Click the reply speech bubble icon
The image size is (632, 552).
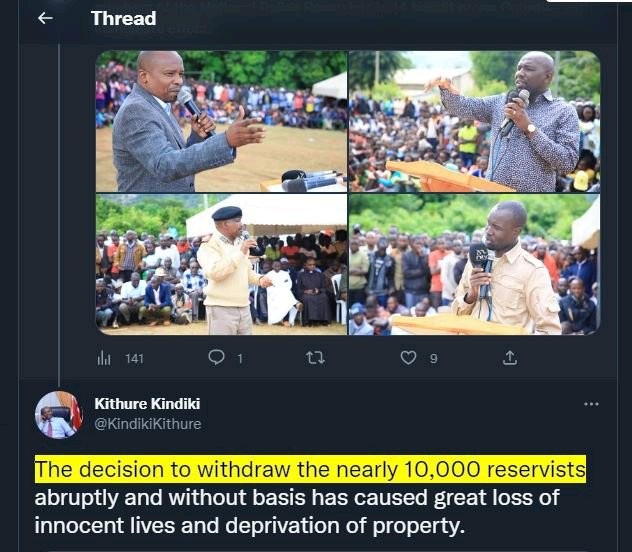point(216,357)
